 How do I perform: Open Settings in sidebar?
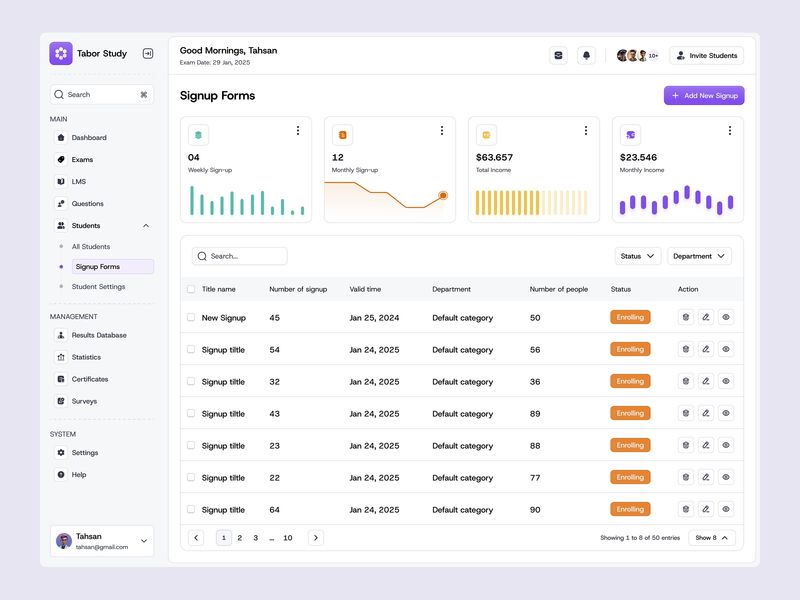coord(85,453)
